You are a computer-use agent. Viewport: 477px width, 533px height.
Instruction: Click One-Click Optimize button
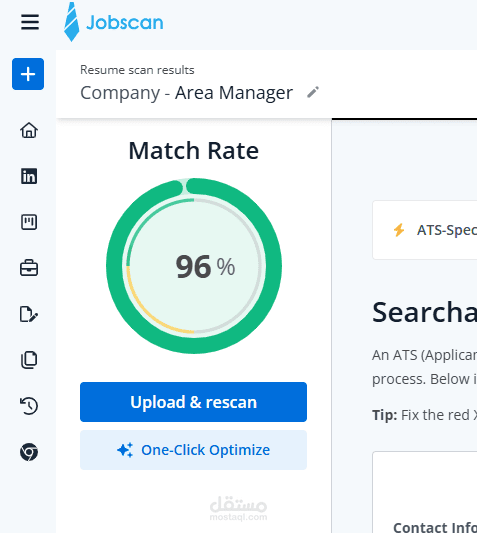pyautogui.click(x=193, y=450)
